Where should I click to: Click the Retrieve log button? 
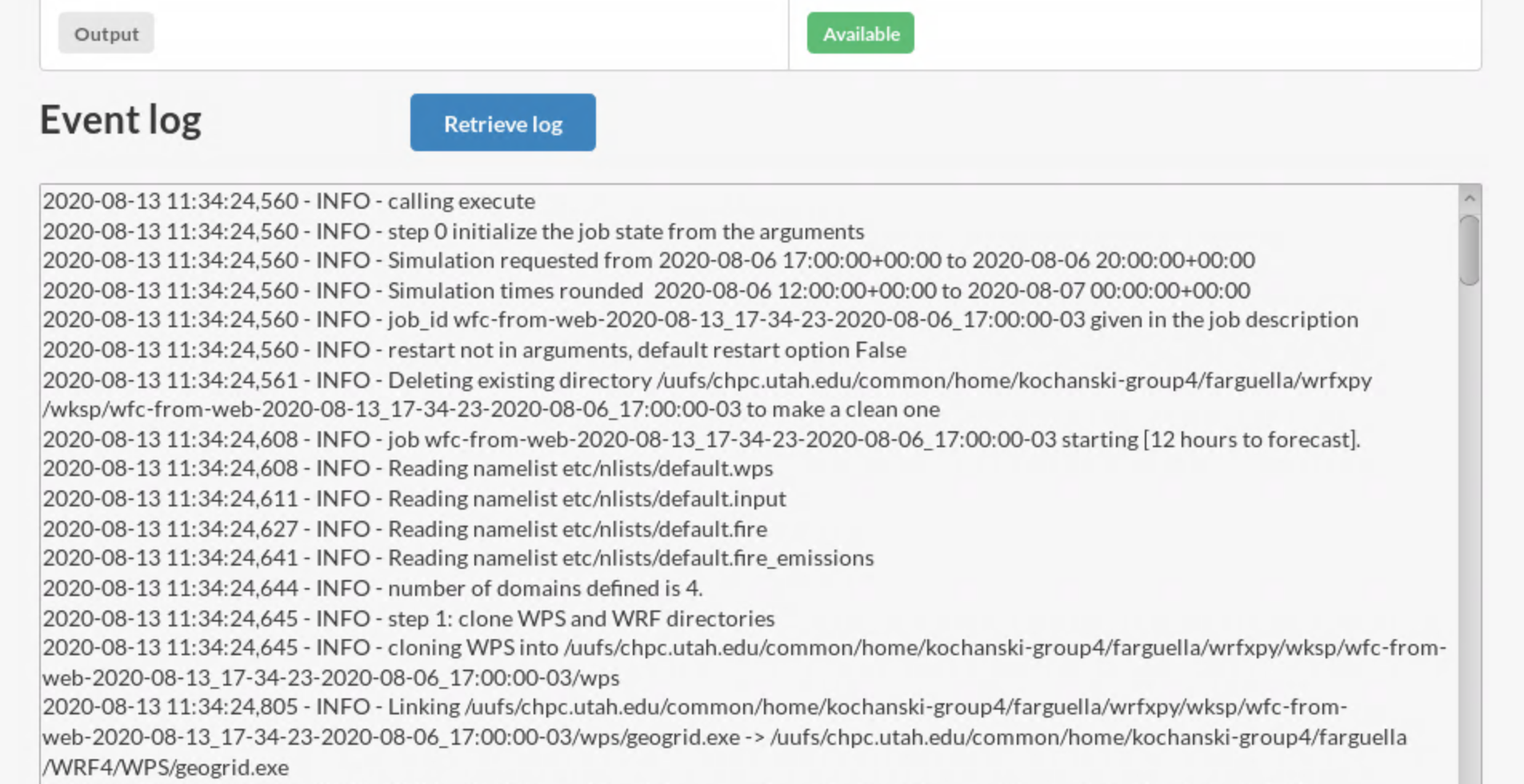[502, 122]
